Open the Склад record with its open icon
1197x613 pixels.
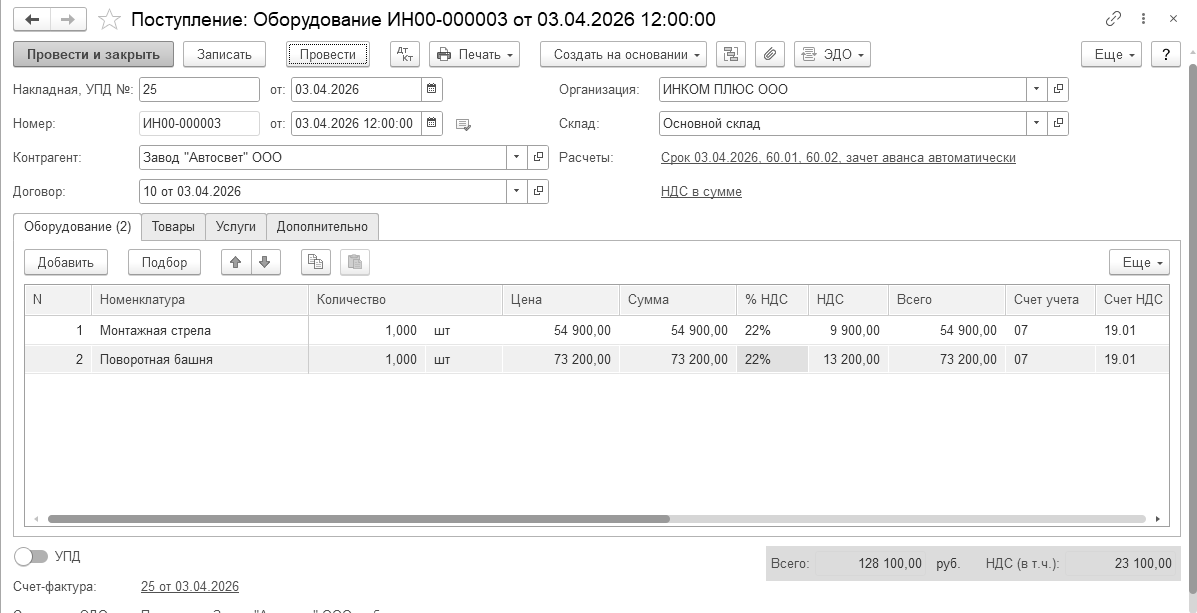point(1058,123)
